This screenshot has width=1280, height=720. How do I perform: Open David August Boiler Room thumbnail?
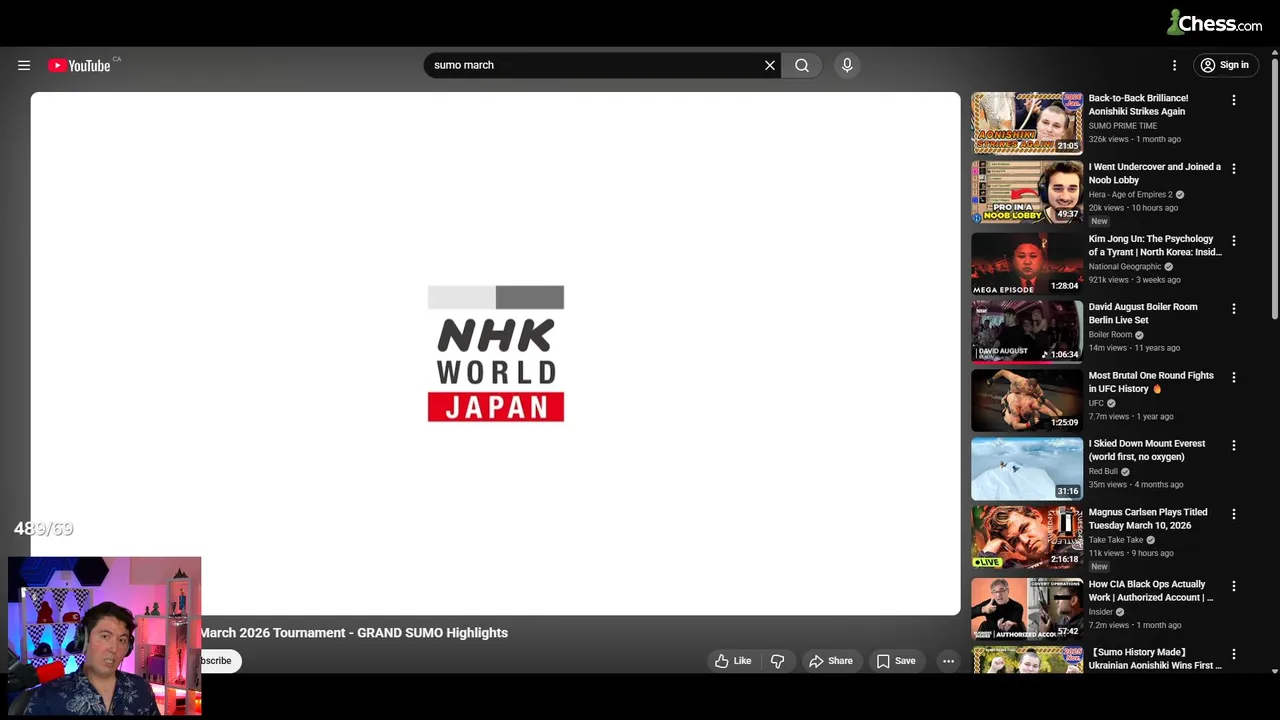pos(1027,332)
